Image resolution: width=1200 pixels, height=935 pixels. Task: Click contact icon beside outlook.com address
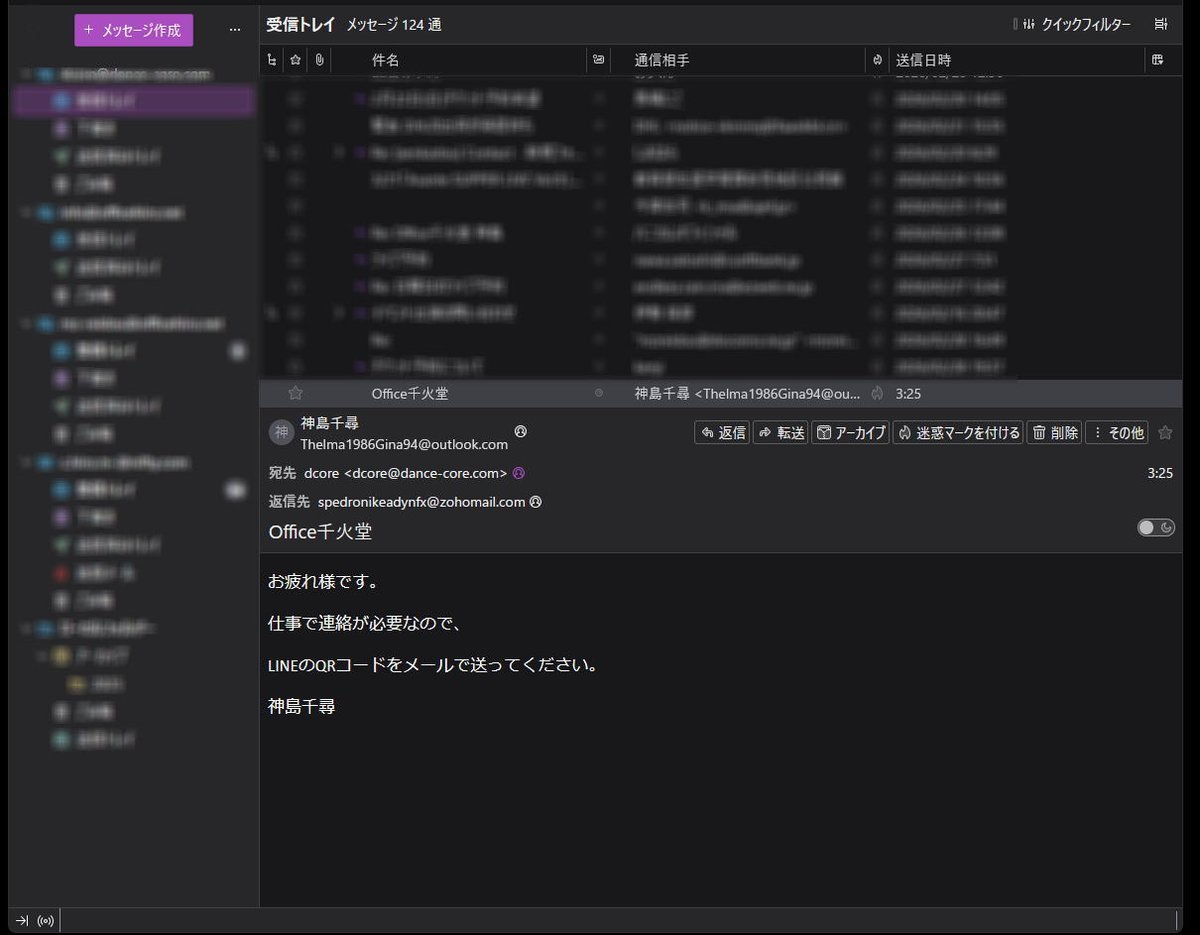(520, 432)
